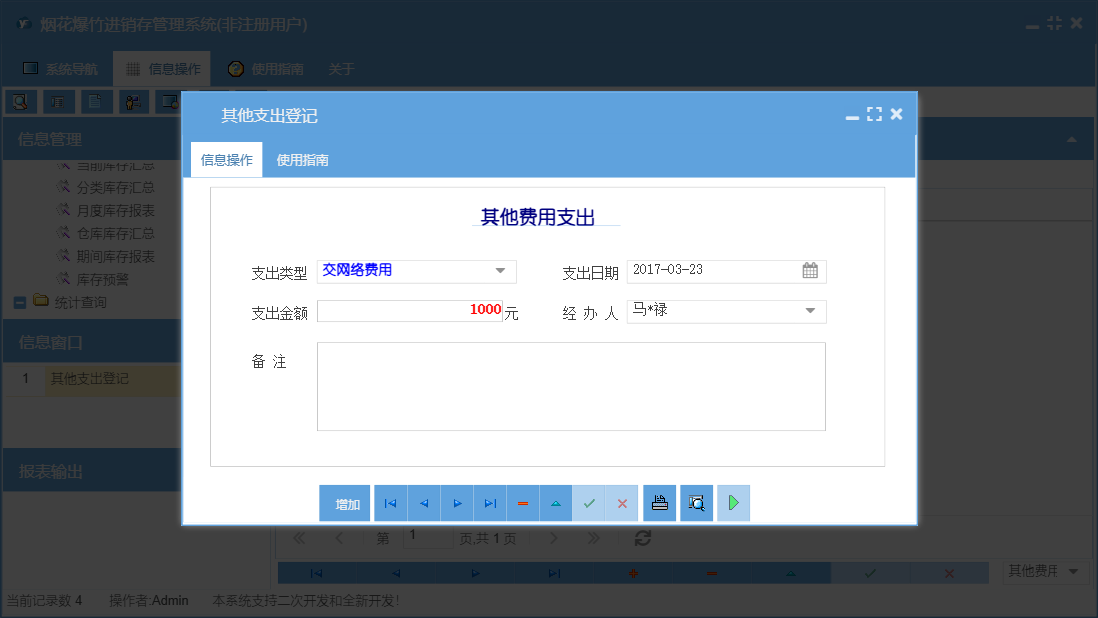Open the 支出类型 dropdown
The image size is (1098, 618).
tap(500, 271)
